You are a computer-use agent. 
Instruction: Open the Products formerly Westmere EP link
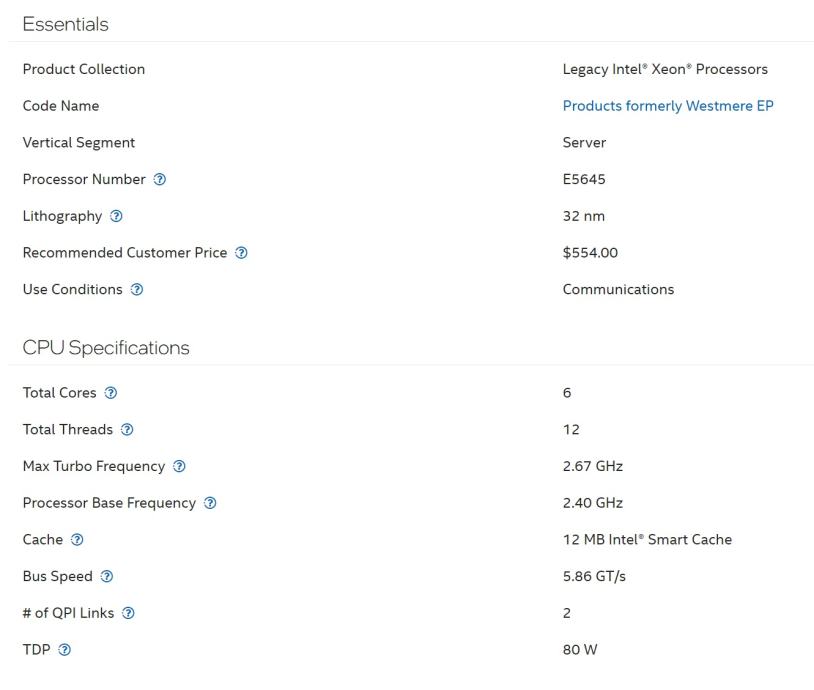coord(668,106)
